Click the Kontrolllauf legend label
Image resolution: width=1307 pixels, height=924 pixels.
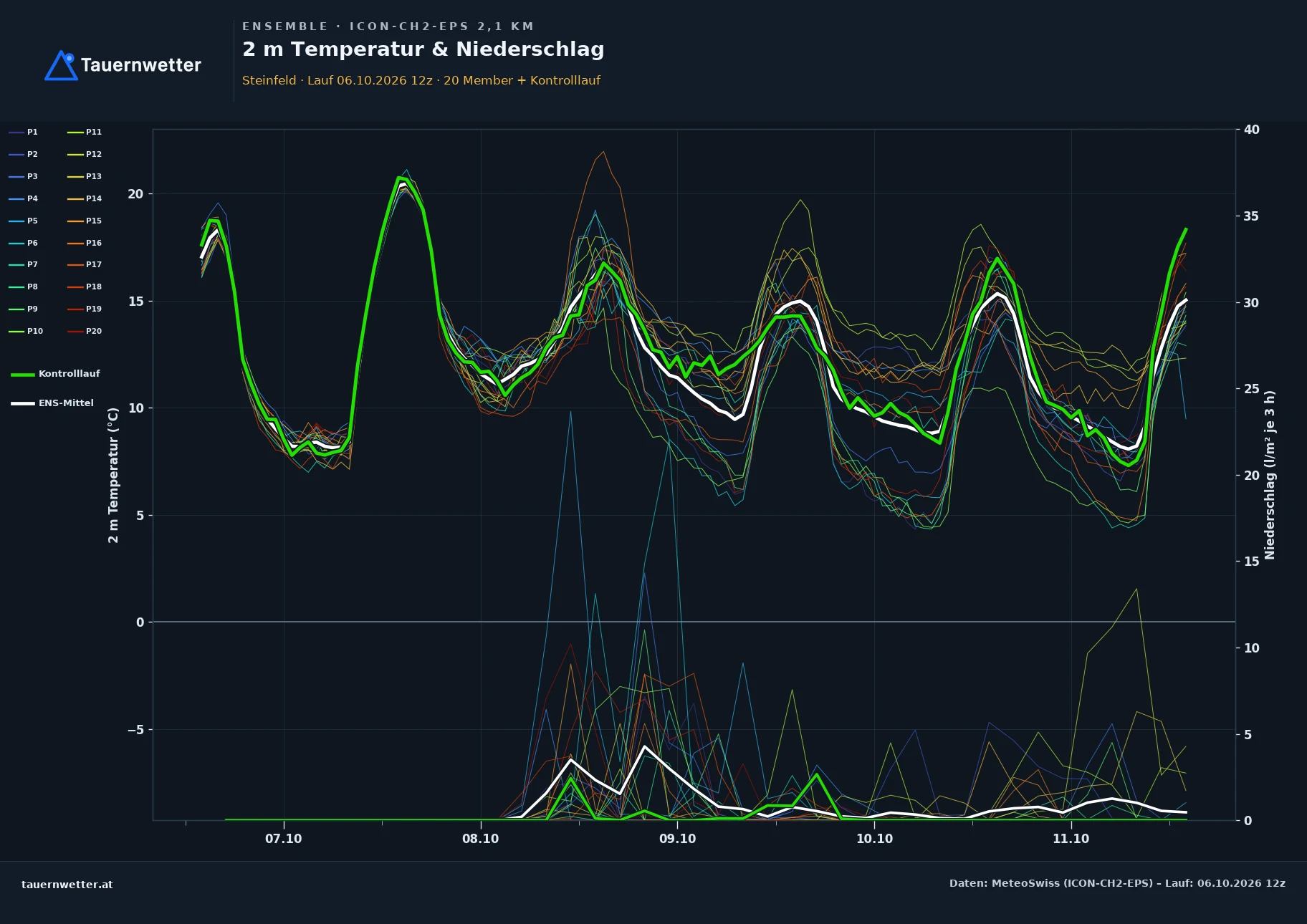pos(70,374)
